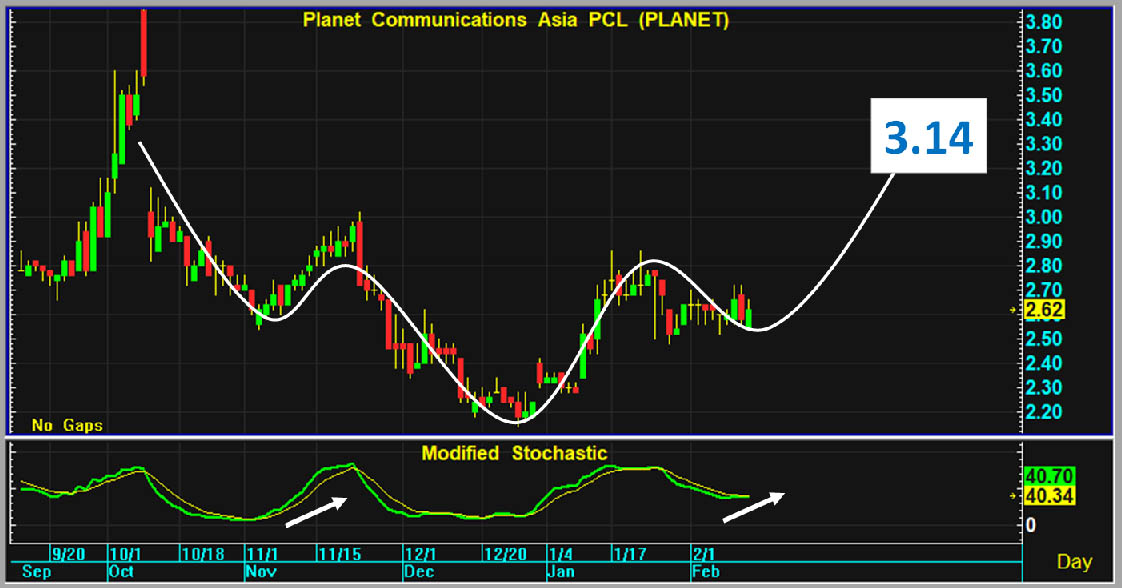Click the 2.40 price axis label
The width and height of the screenshot is (1122, 588).
(1043, 363)
